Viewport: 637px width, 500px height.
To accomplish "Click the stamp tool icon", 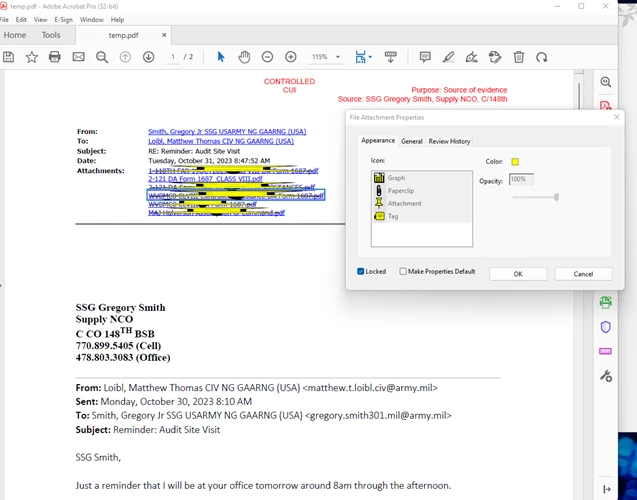I will [x=495, y=57].
